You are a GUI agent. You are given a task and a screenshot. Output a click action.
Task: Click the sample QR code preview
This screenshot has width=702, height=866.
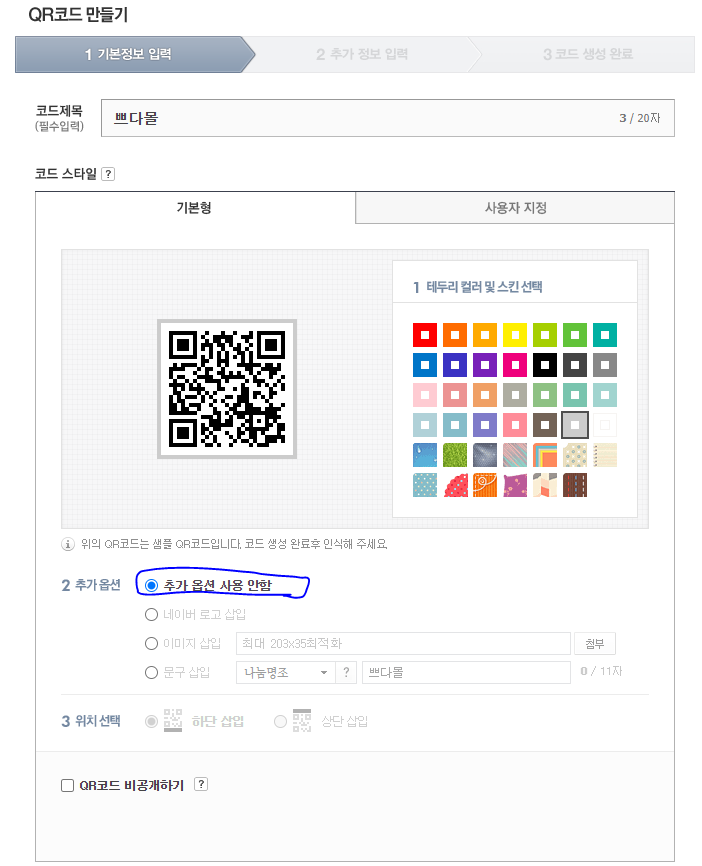click(227, 389)
